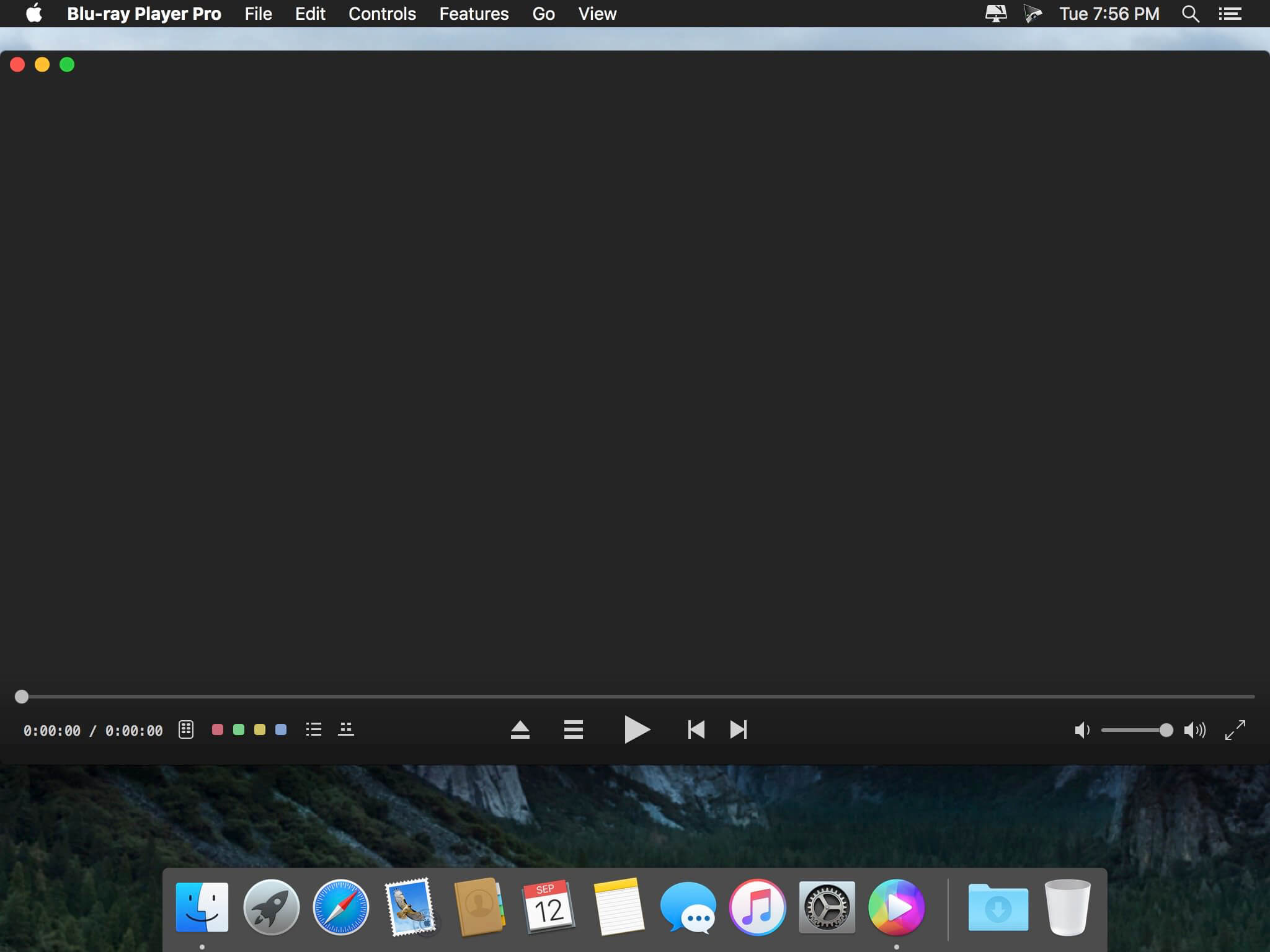Mute via the low-volume speaker icon
1270x952 pixels.
[x=1082, y=730]
